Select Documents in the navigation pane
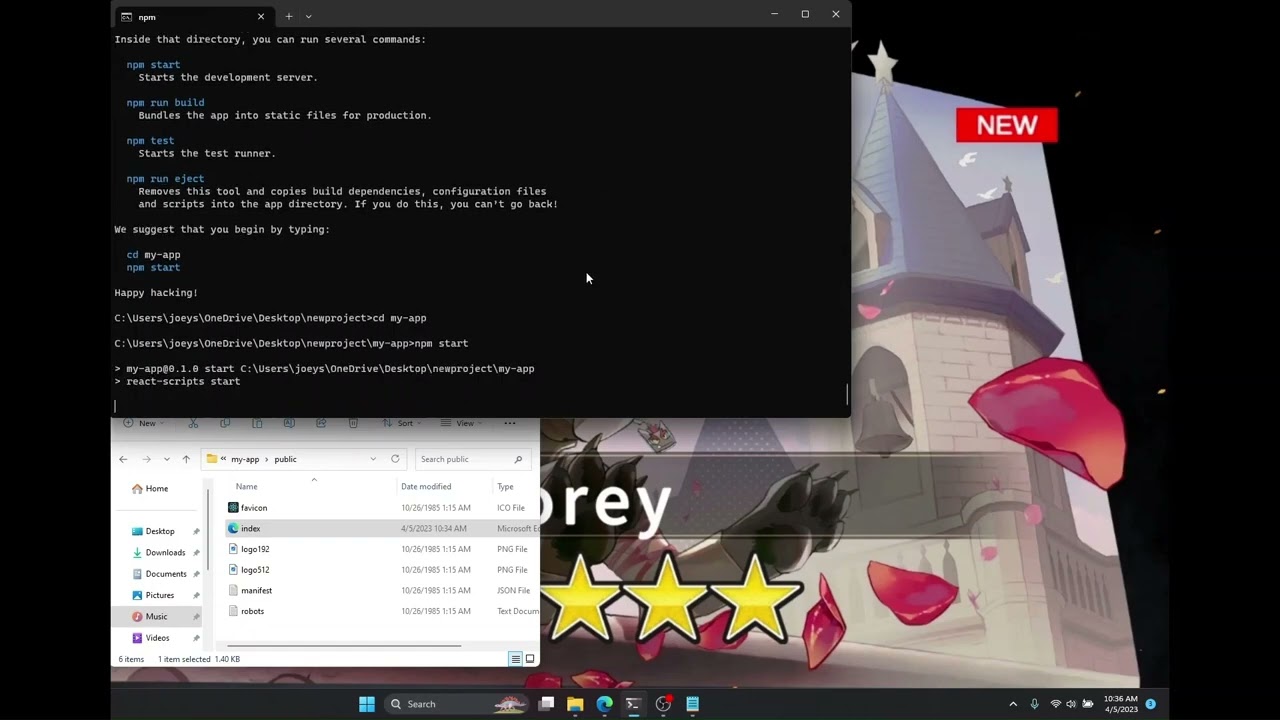1280x720 pixels. (166, 574)
